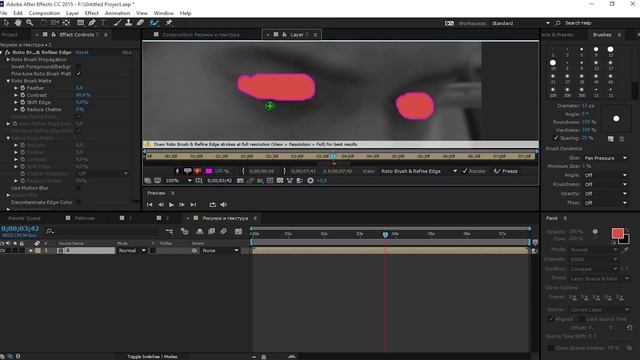Switch to the Effect Controls tab
The image size is (640, 360).
[x=76, y=35]
